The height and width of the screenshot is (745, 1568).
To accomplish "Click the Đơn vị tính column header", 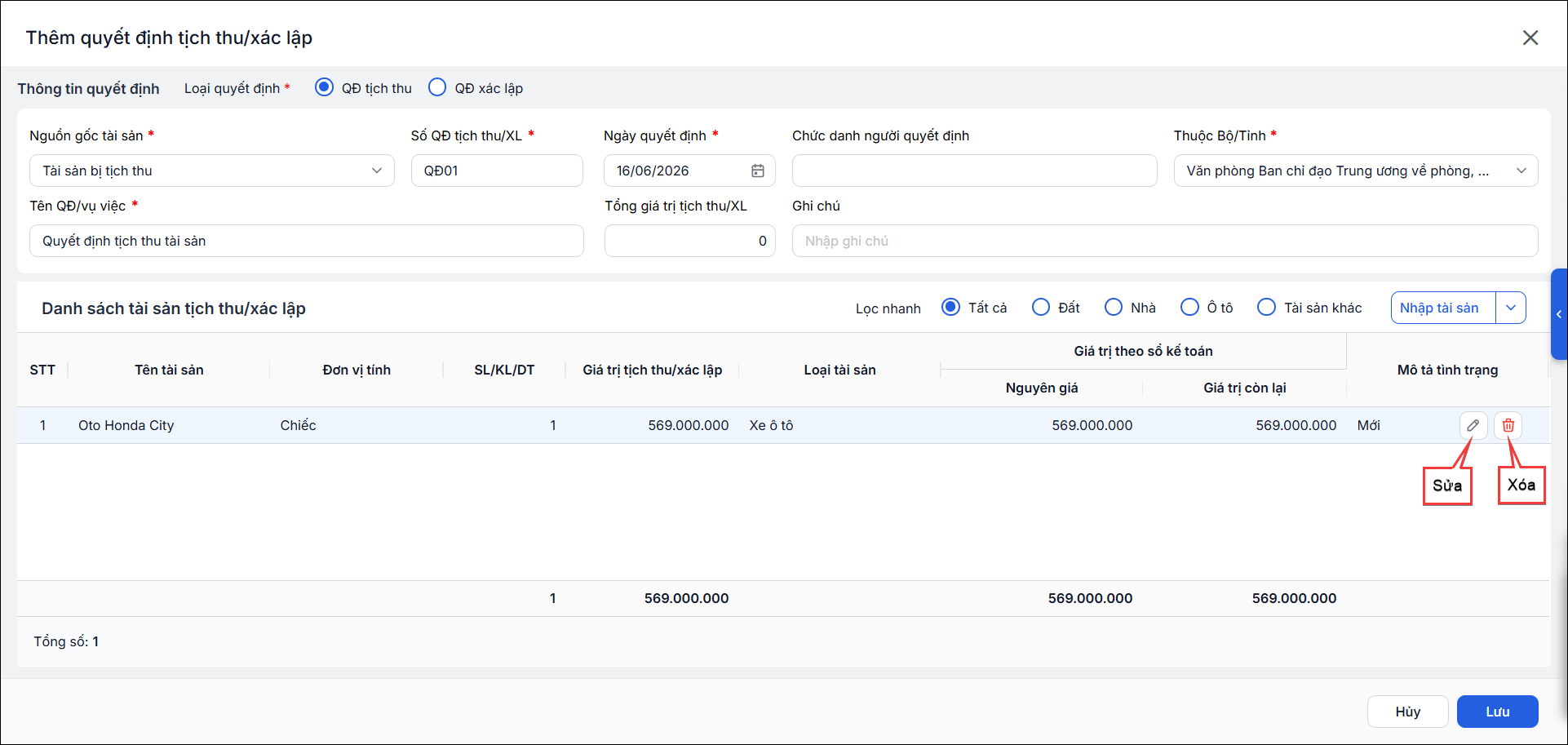I will pos(357,370).
